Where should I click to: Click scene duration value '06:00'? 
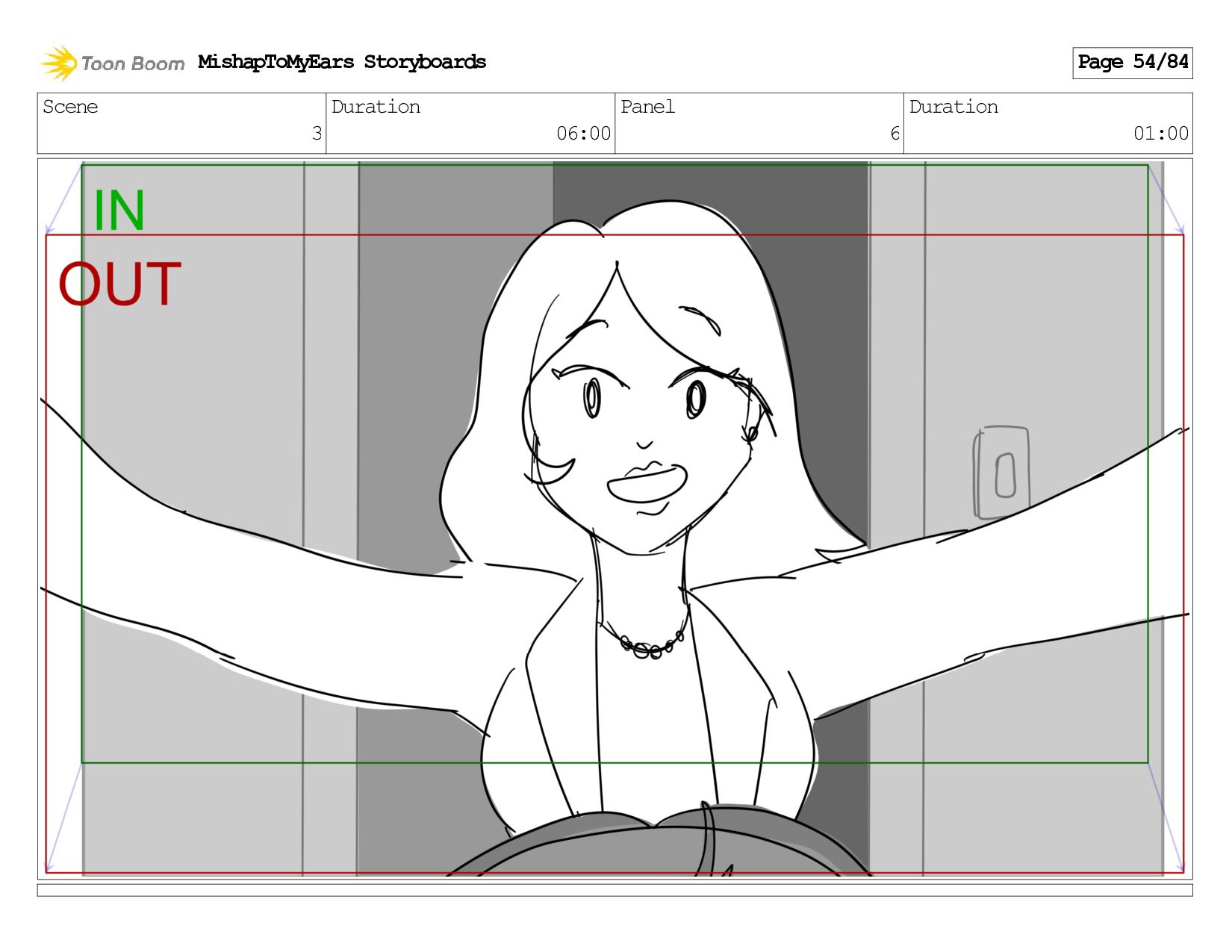click(x=584, y=134)
